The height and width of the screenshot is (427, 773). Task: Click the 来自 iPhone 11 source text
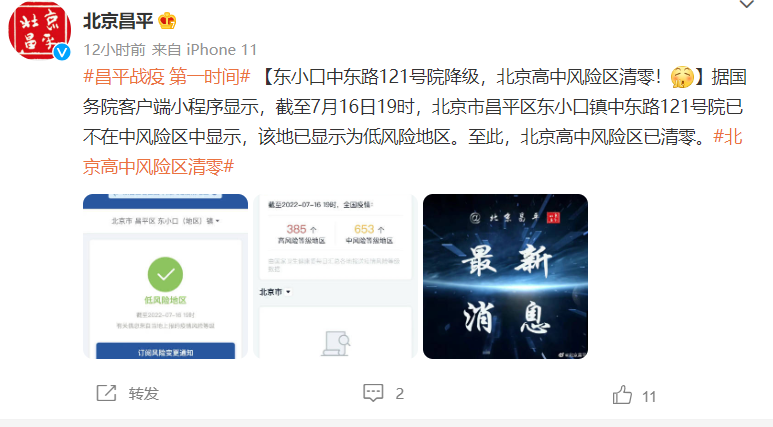click(x=204, y=50)
